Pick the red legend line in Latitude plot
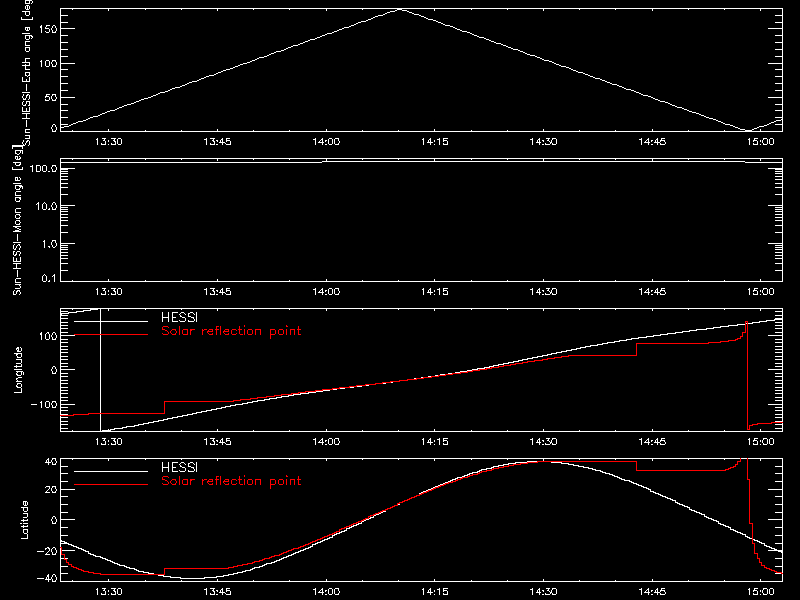The height and width of the screenshot is (600, 800). [x=111, y=485]
